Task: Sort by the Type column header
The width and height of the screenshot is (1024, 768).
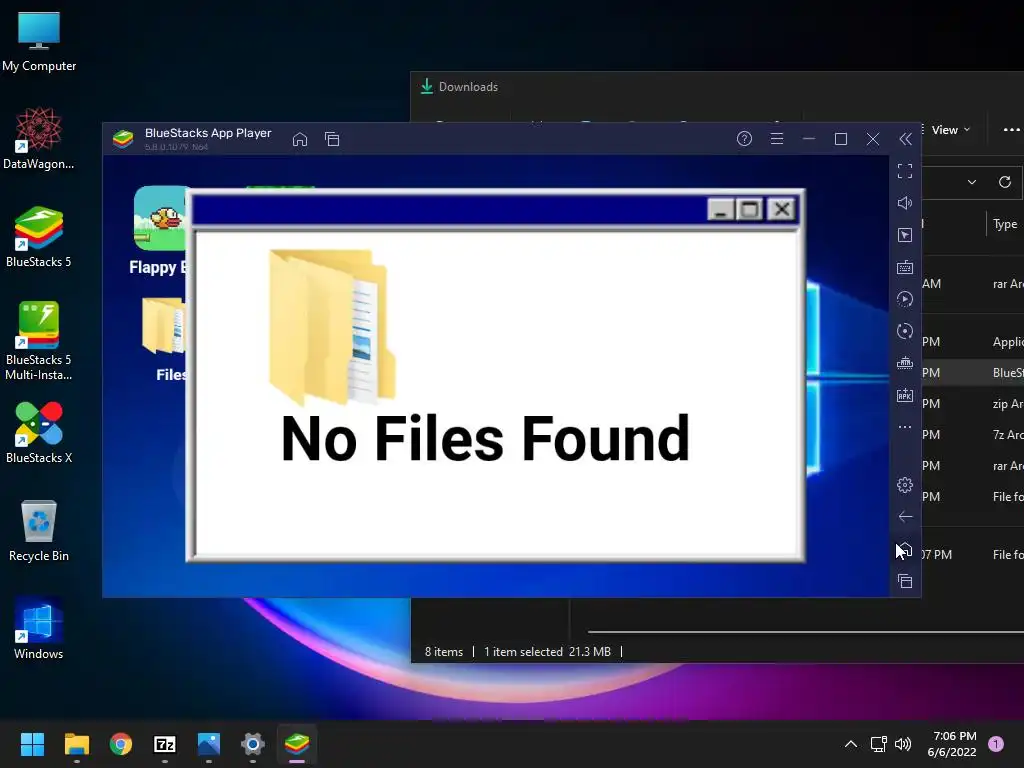Action: click(1005, 224)
